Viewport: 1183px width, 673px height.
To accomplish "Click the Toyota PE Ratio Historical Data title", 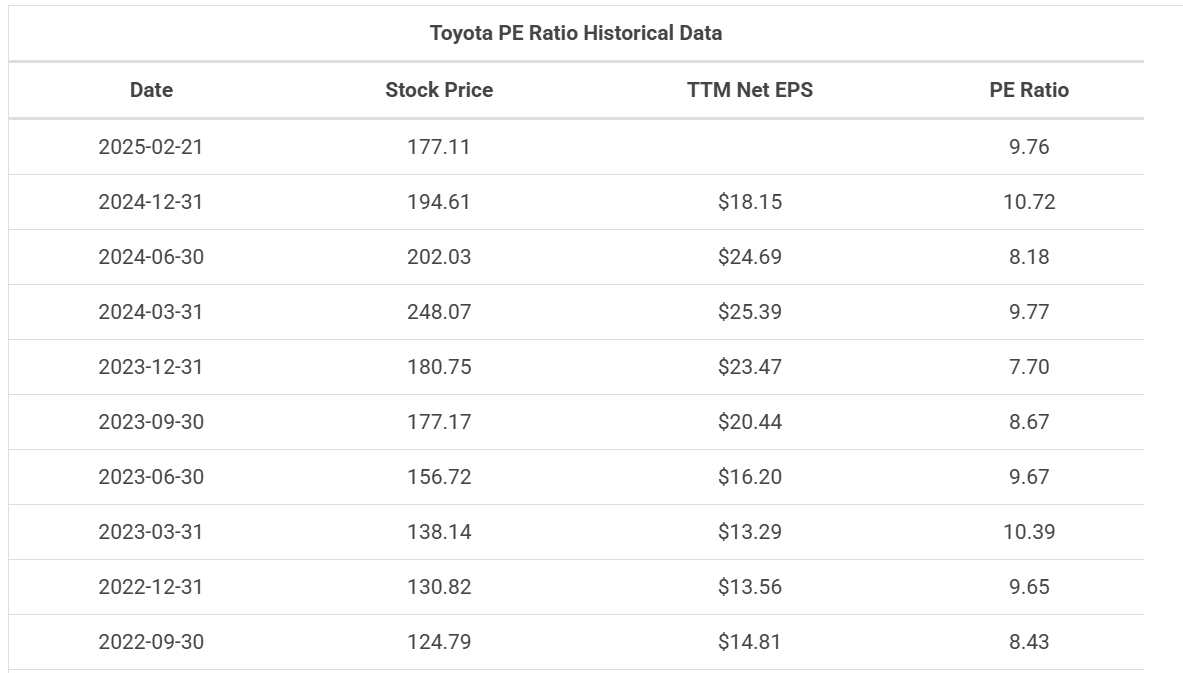I will tap(576, 33).
